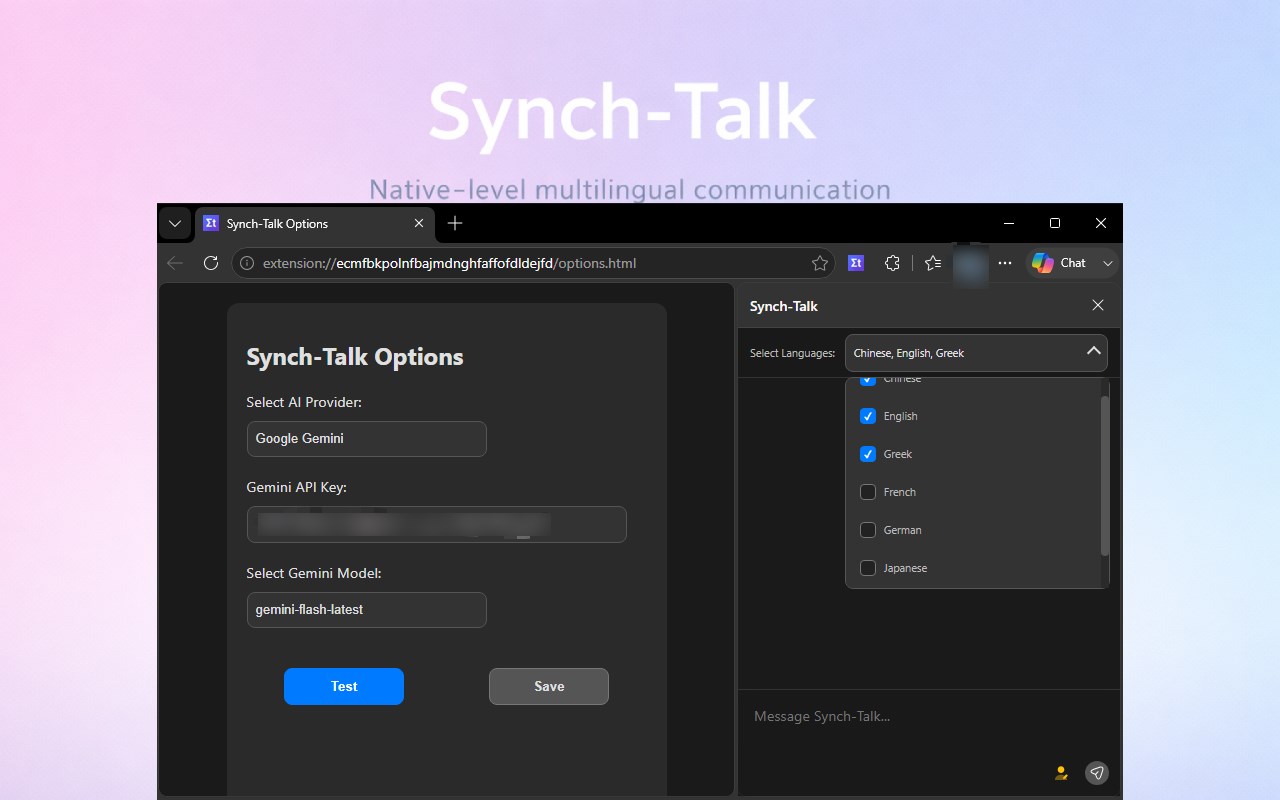1280x800 pixels.
Task: Maximize the browser window
Action: tap(1055, 223)
